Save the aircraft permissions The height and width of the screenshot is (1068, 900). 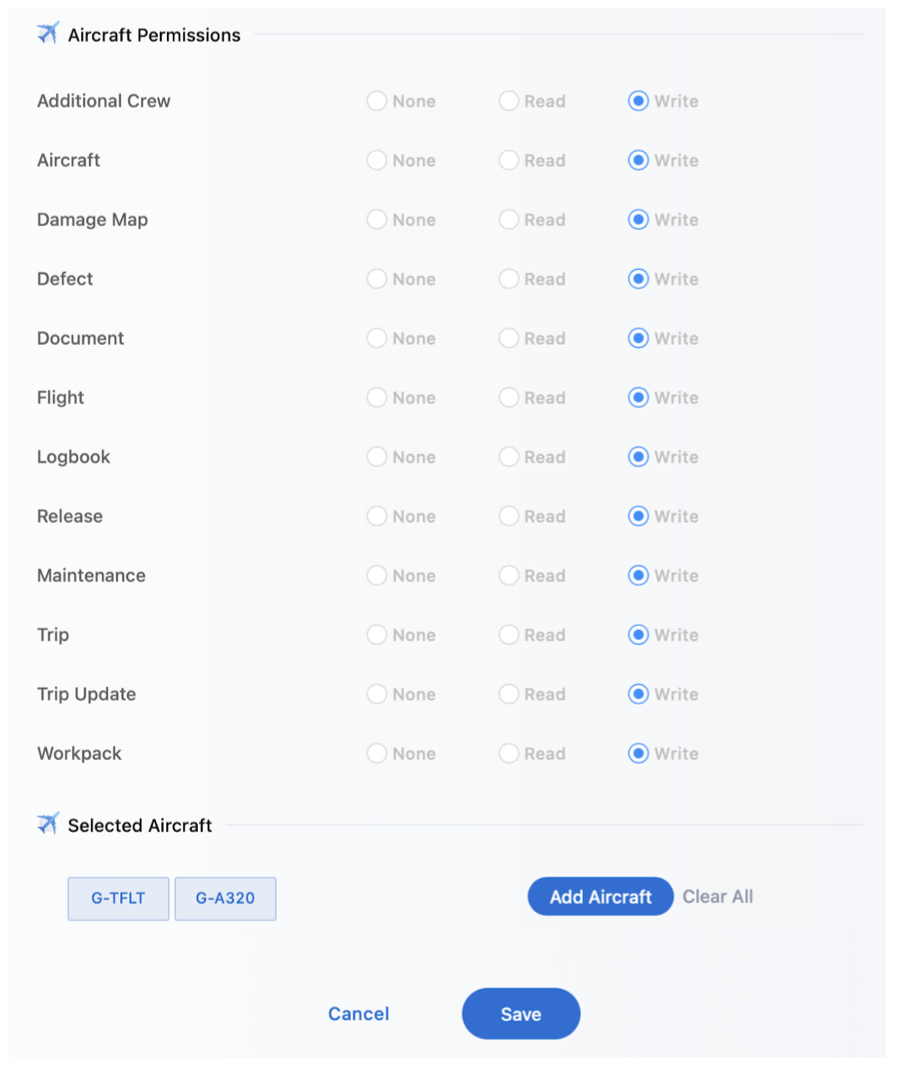coord(521,1014)
